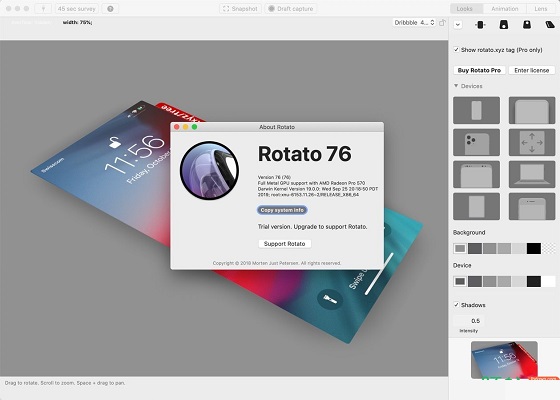Screen dimensions: 560x400
Task: Click the Rotato 76 heading
Action: coord(305,154)
